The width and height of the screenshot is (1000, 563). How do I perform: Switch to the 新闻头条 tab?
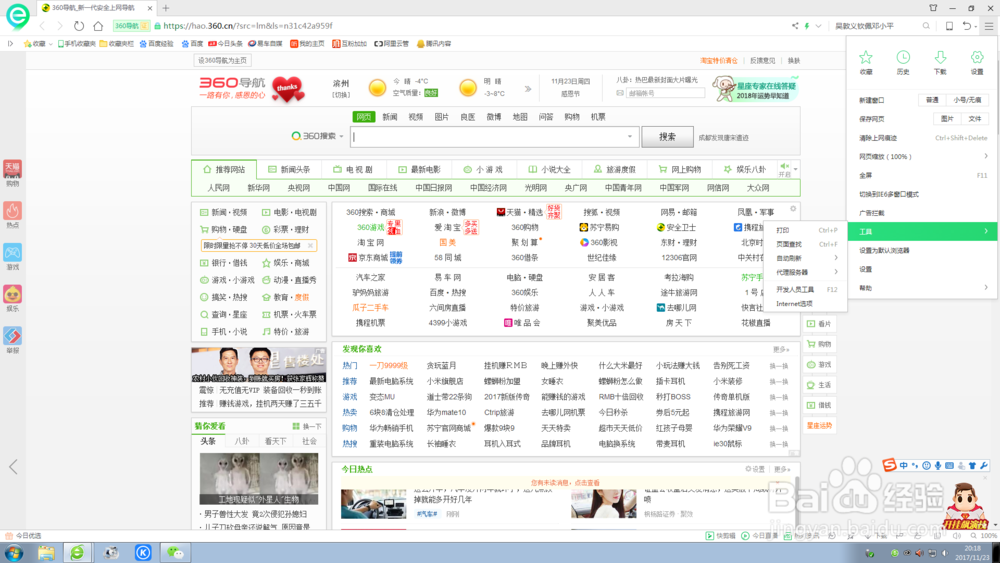click(x=289, y=170)
